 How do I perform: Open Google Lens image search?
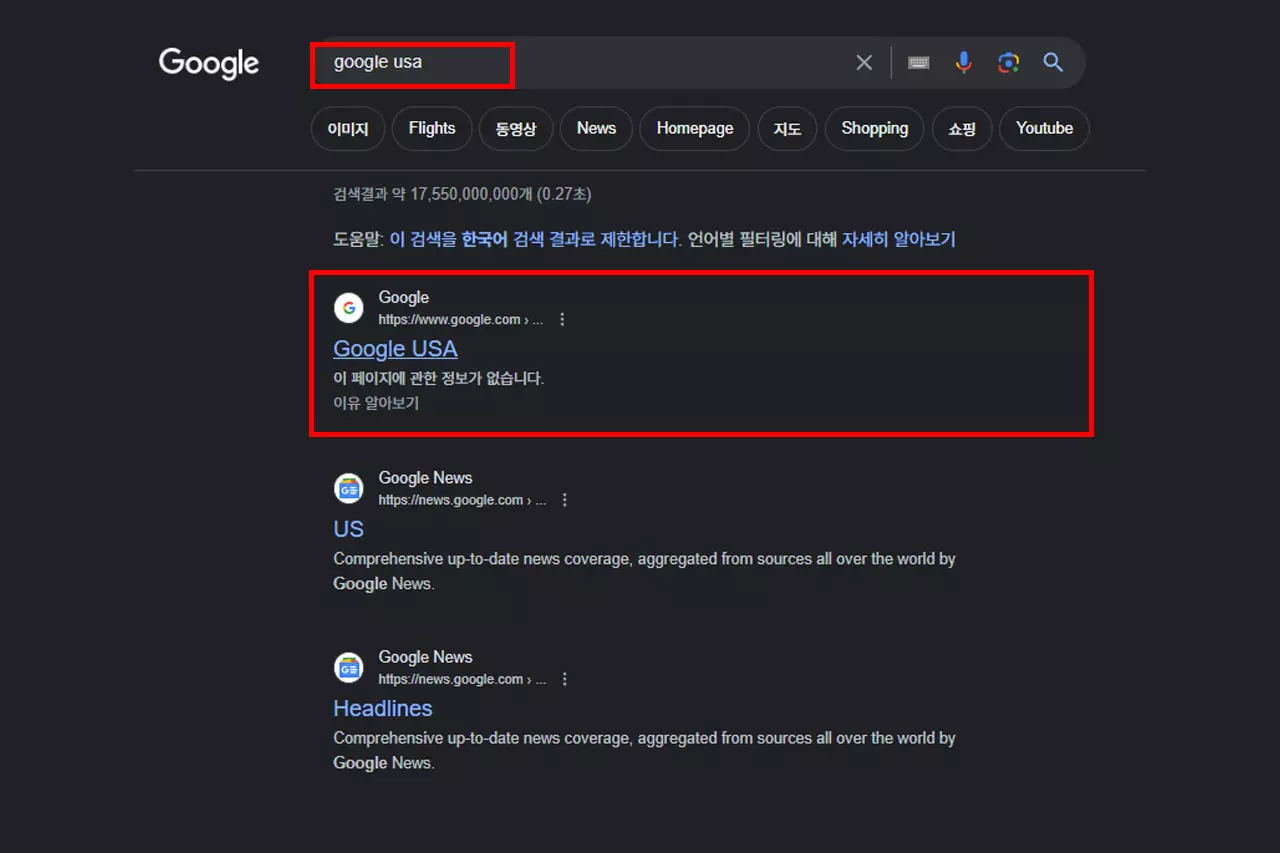(x=1008, y=62)
